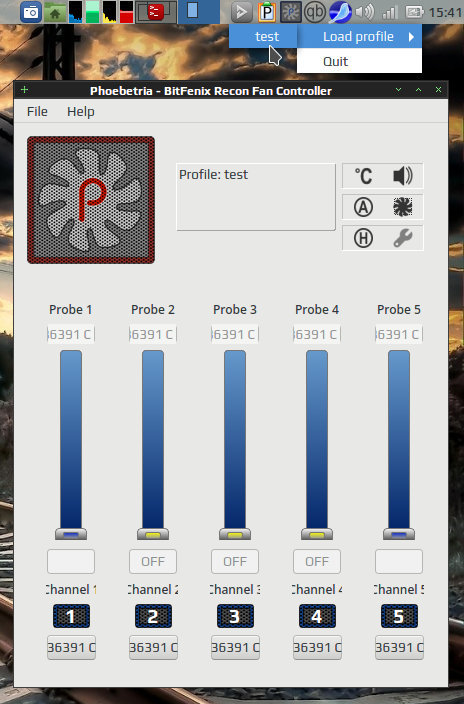Click the home folder icon in panel
Viewport: 464px width, 704px height.
[x=55, y=12]
